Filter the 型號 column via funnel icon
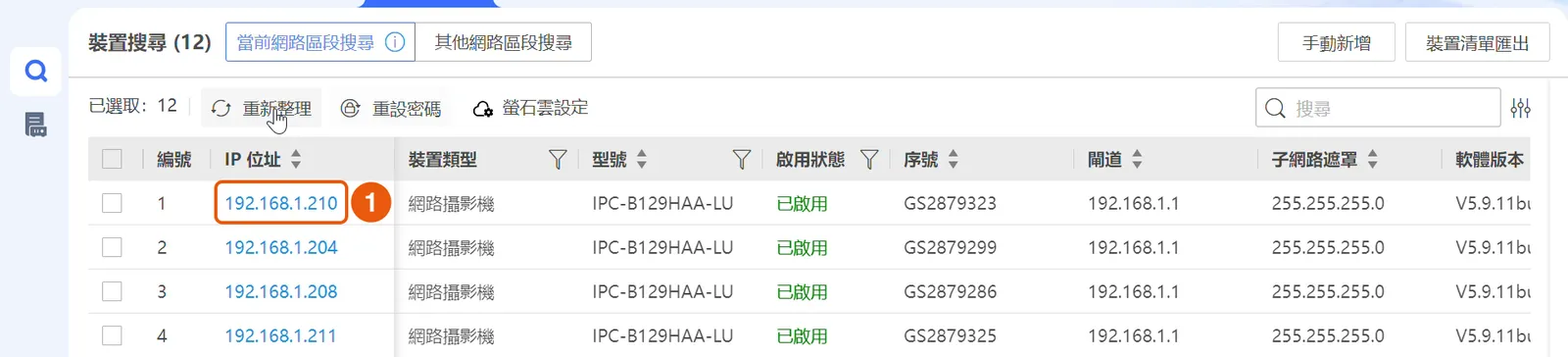 [742, 159]
